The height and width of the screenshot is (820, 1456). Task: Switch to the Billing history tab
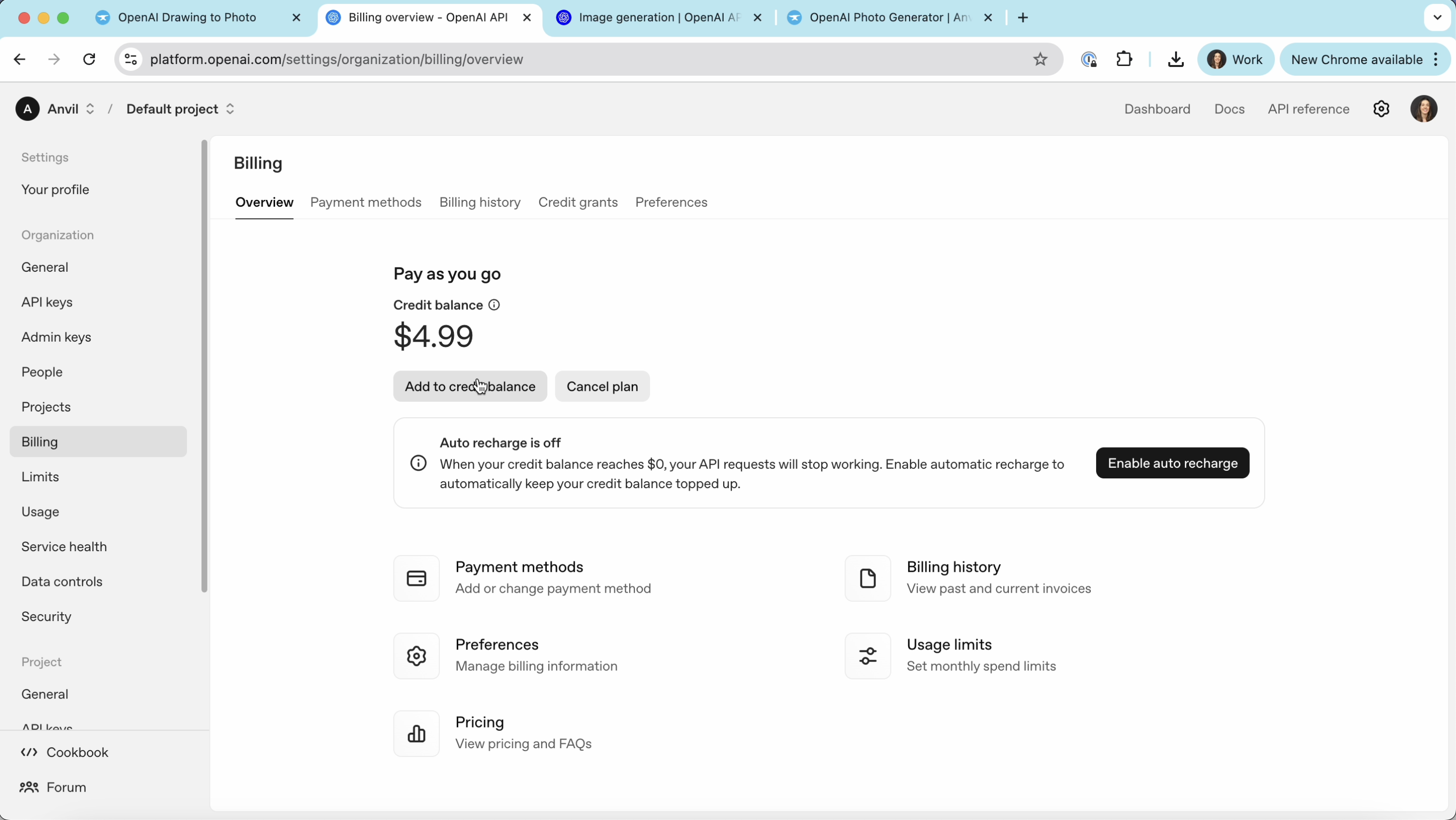pos(480,203)
